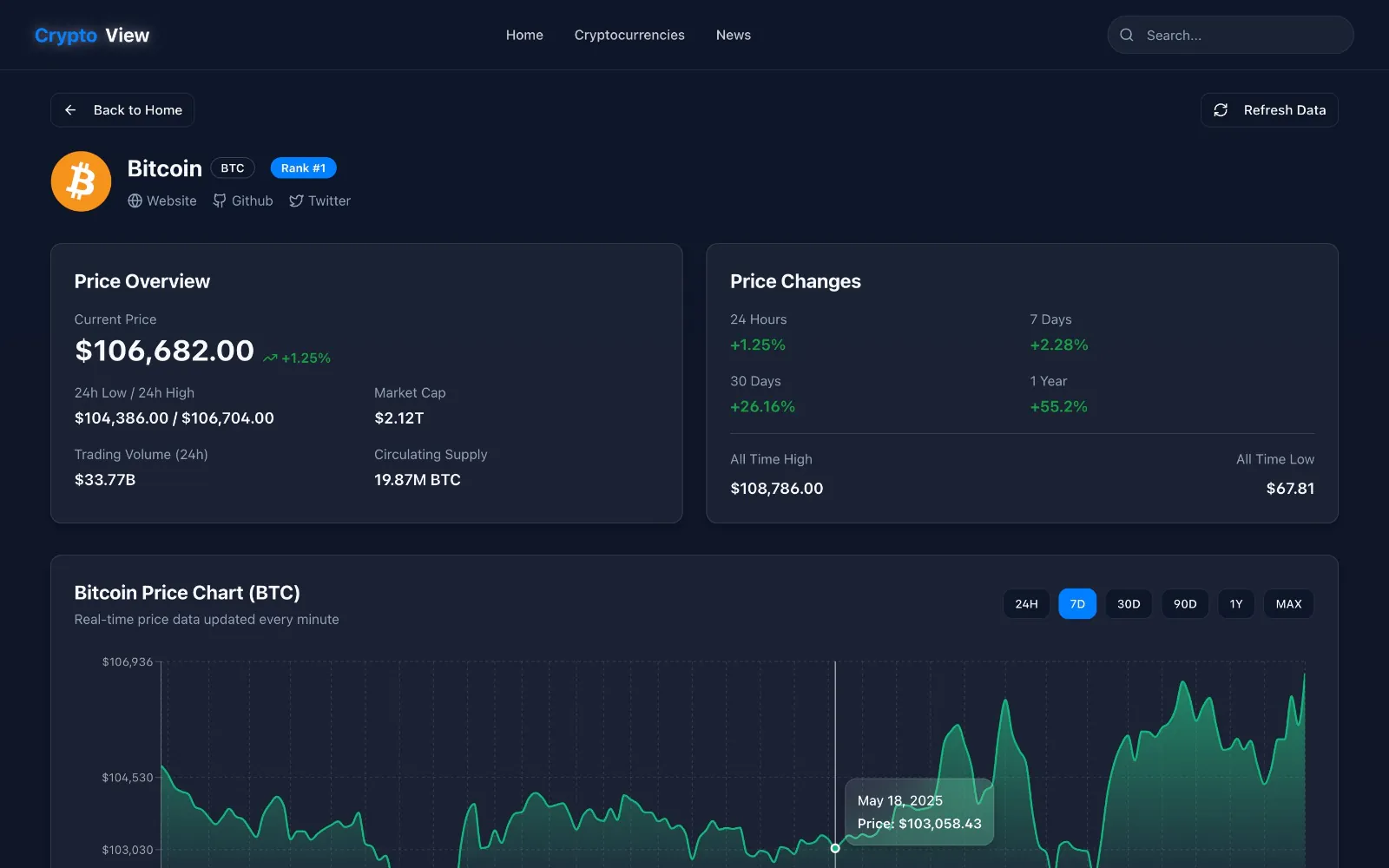Click the all time high $108,786.00

point(777,489)
